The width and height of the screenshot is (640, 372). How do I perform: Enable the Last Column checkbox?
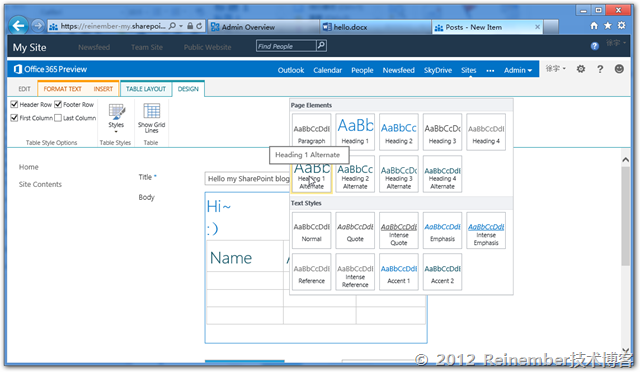pyautogui.click(x=58, y=118)
